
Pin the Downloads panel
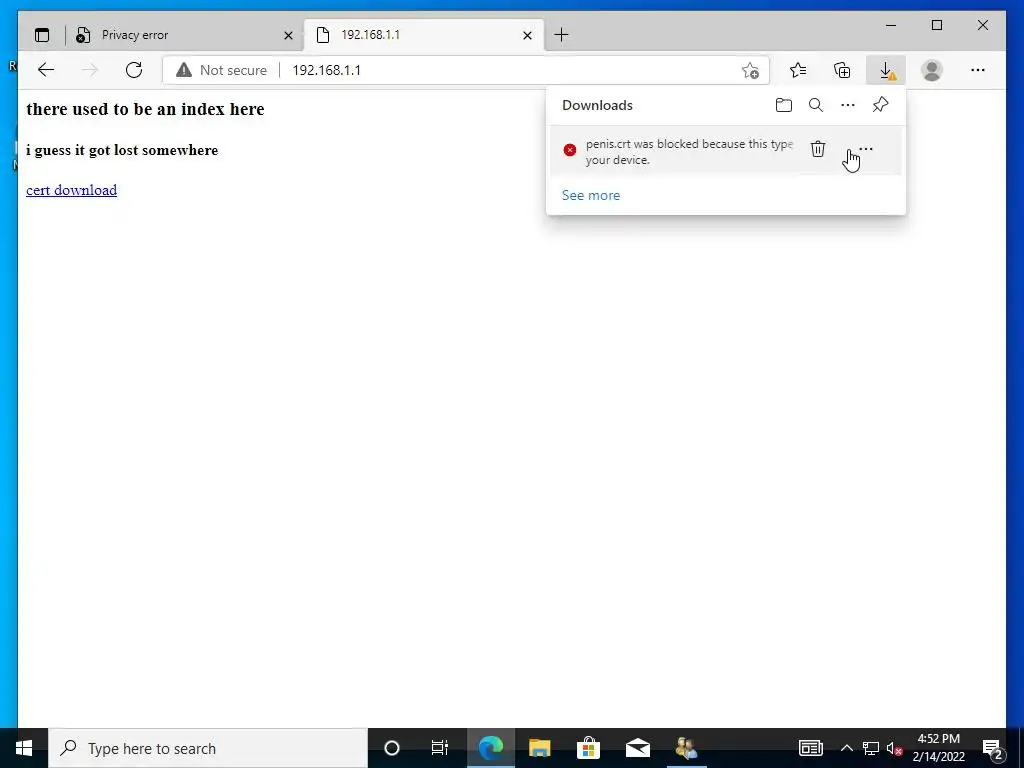[x=880, y=105]
